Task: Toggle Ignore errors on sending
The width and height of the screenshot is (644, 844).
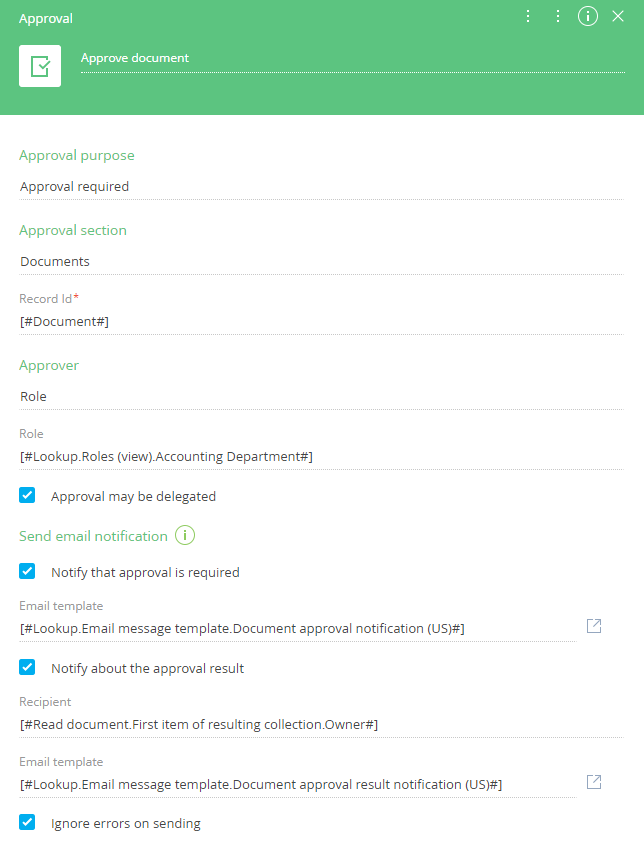Action: [27, 821]
